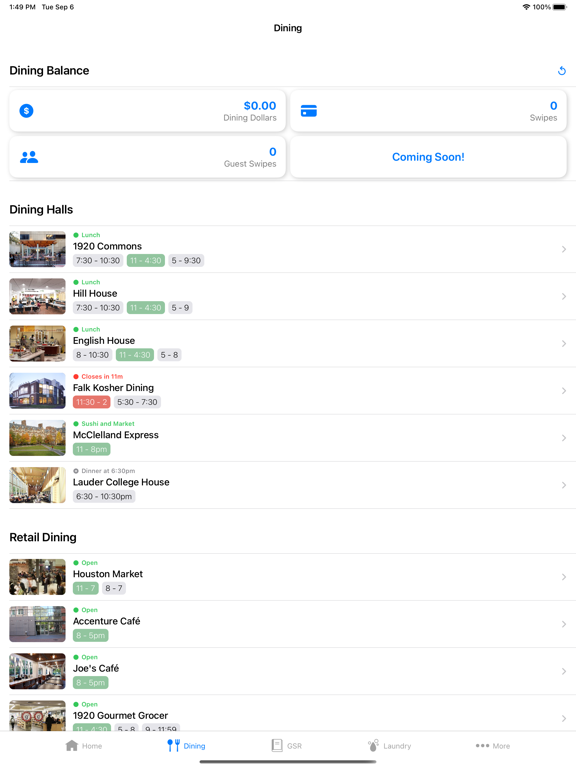Open the 1920 Commons thumbnail
Image resolution: width=576 pixels, height=768 pixels.
pyautogui.click(x=37, y=249)
